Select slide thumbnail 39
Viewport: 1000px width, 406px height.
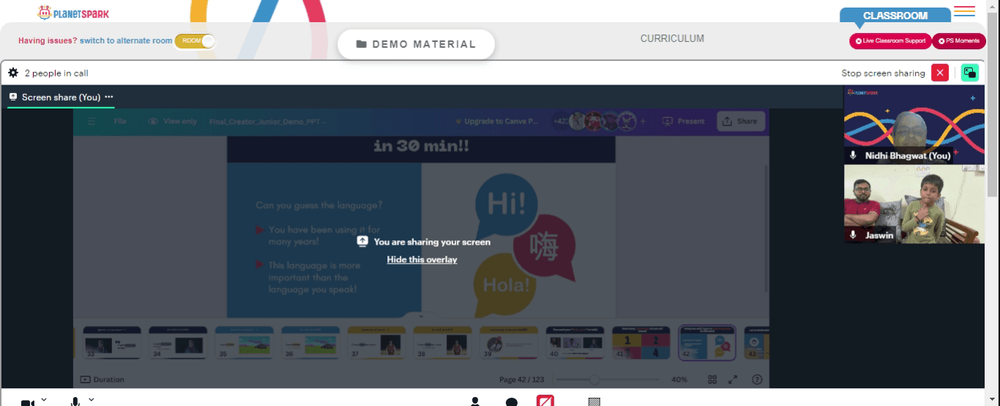pyautogui.click(x=509, y=343)
